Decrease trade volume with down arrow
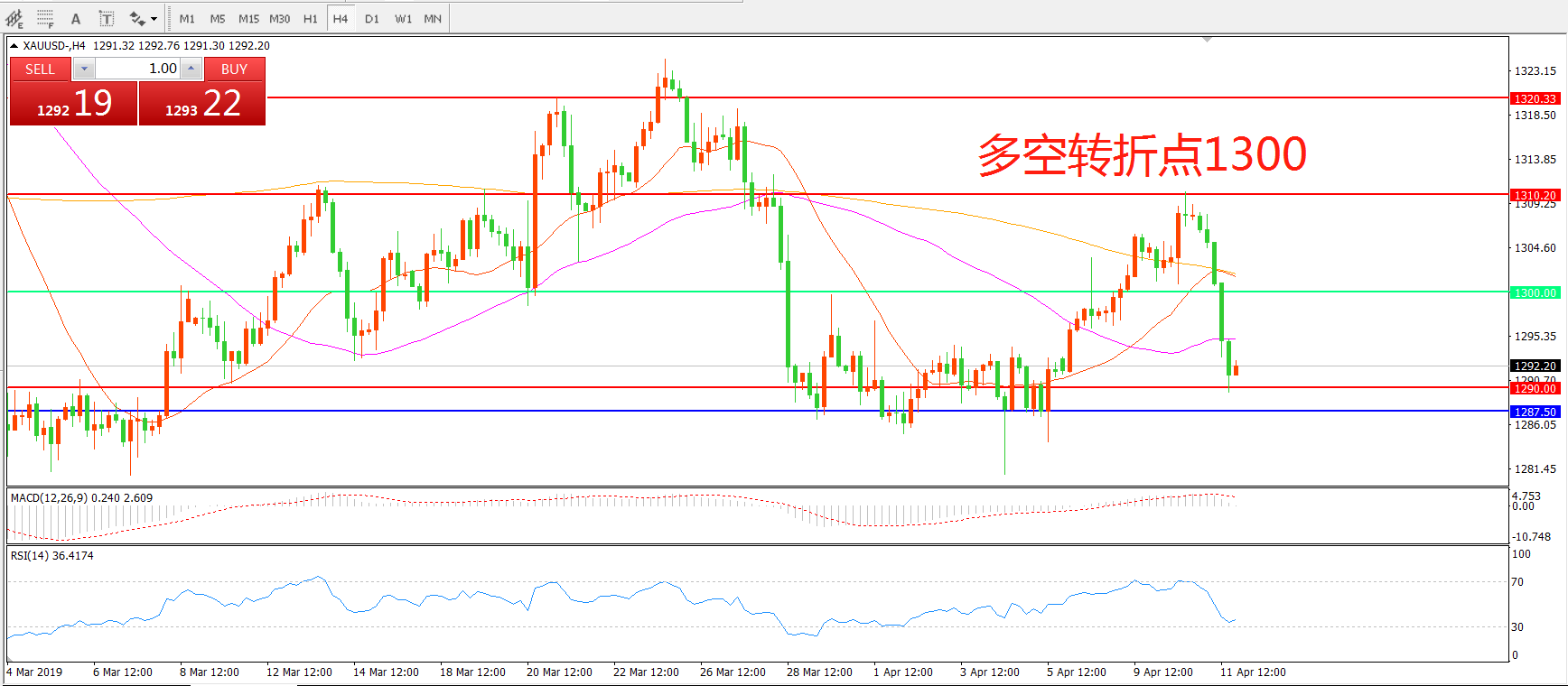This screenshot has width=1568, height=686. coord(84,69)
